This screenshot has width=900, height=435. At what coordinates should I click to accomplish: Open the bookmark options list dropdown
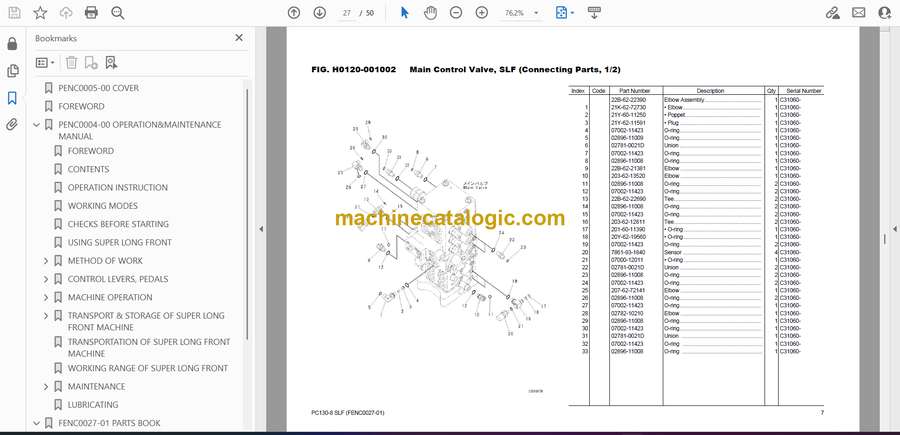click(45, 63)
